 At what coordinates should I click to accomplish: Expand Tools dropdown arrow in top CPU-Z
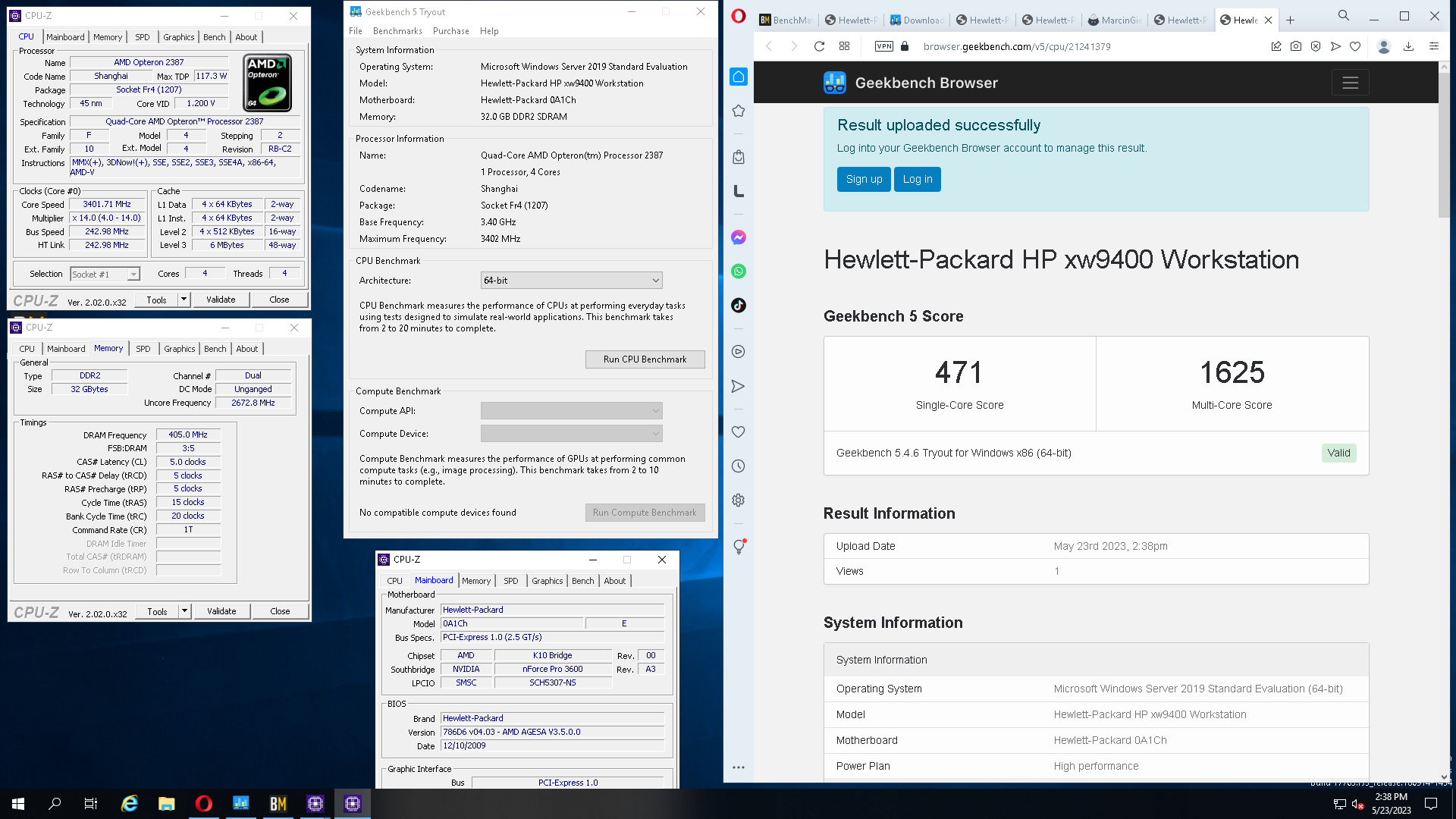(184, 300)
